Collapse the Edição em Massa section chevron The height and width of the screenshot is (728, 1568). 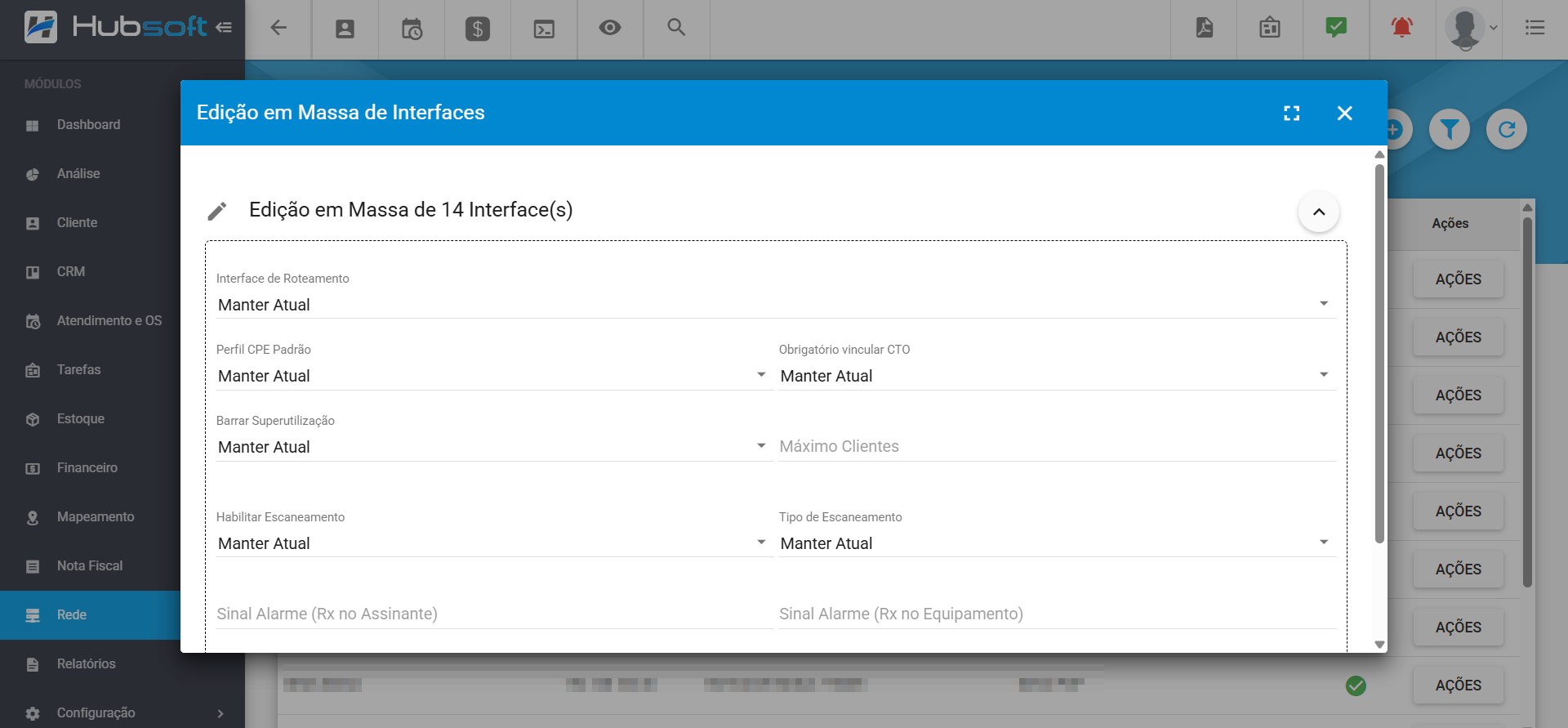click(1318, 212)
